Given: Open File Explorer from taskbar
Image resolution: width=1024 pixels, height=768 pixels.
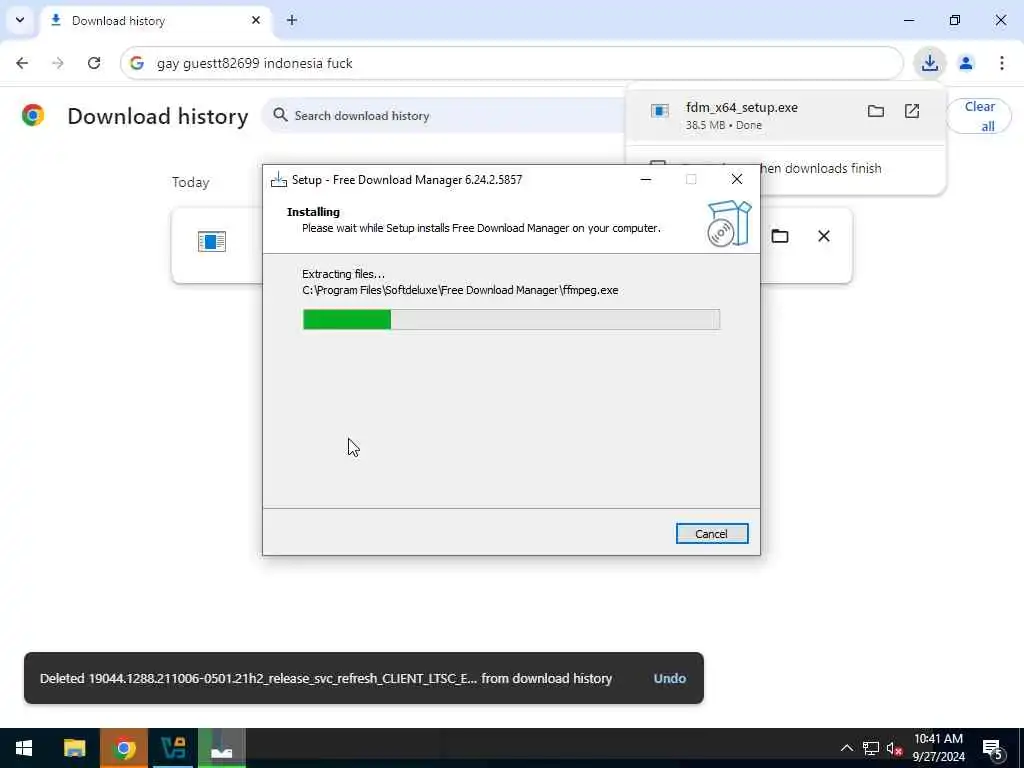Looking at the screenshot, I should [74, 748].
